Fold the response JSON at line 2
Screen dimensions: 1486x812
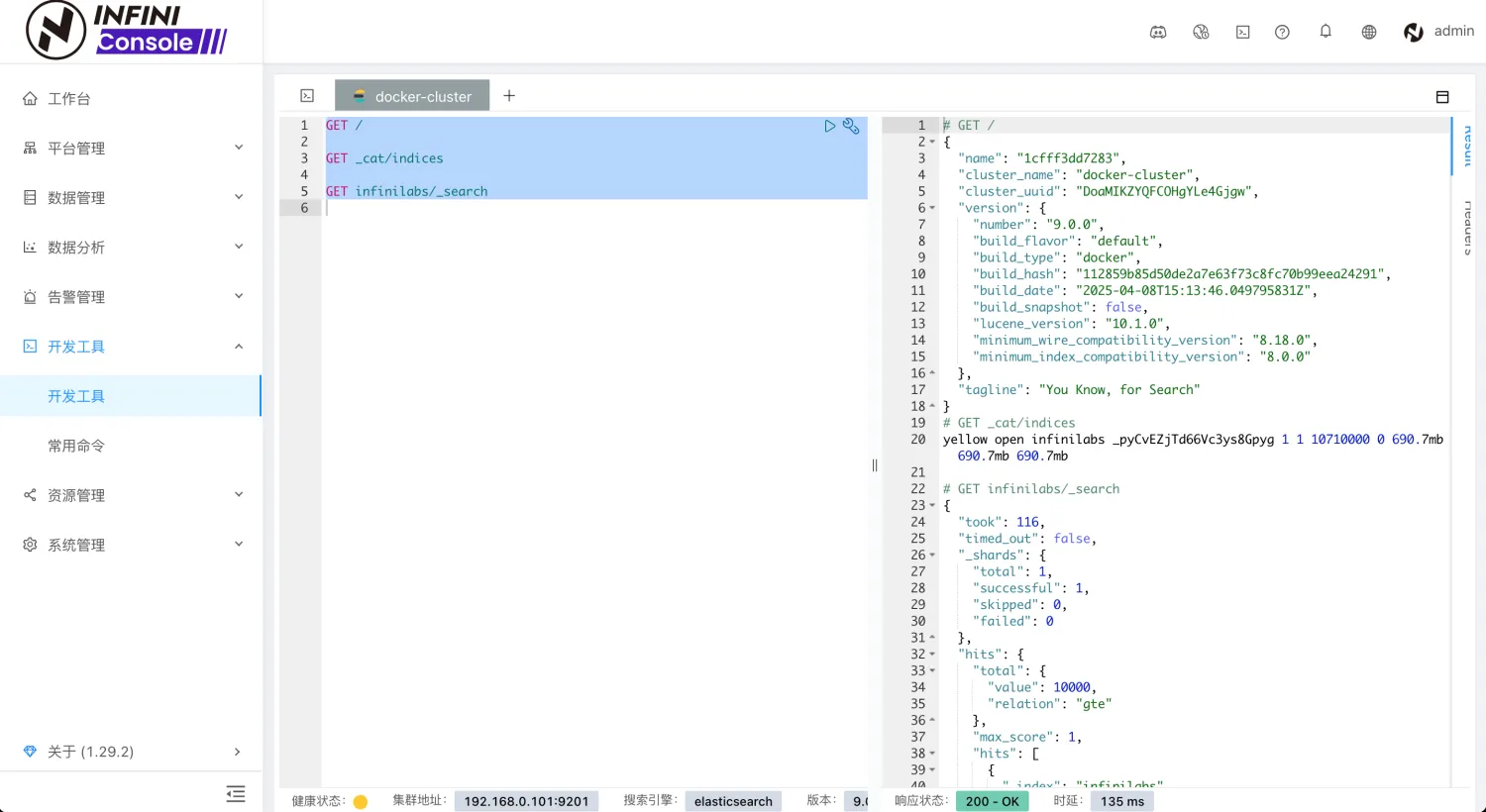(x=932, y=142)
